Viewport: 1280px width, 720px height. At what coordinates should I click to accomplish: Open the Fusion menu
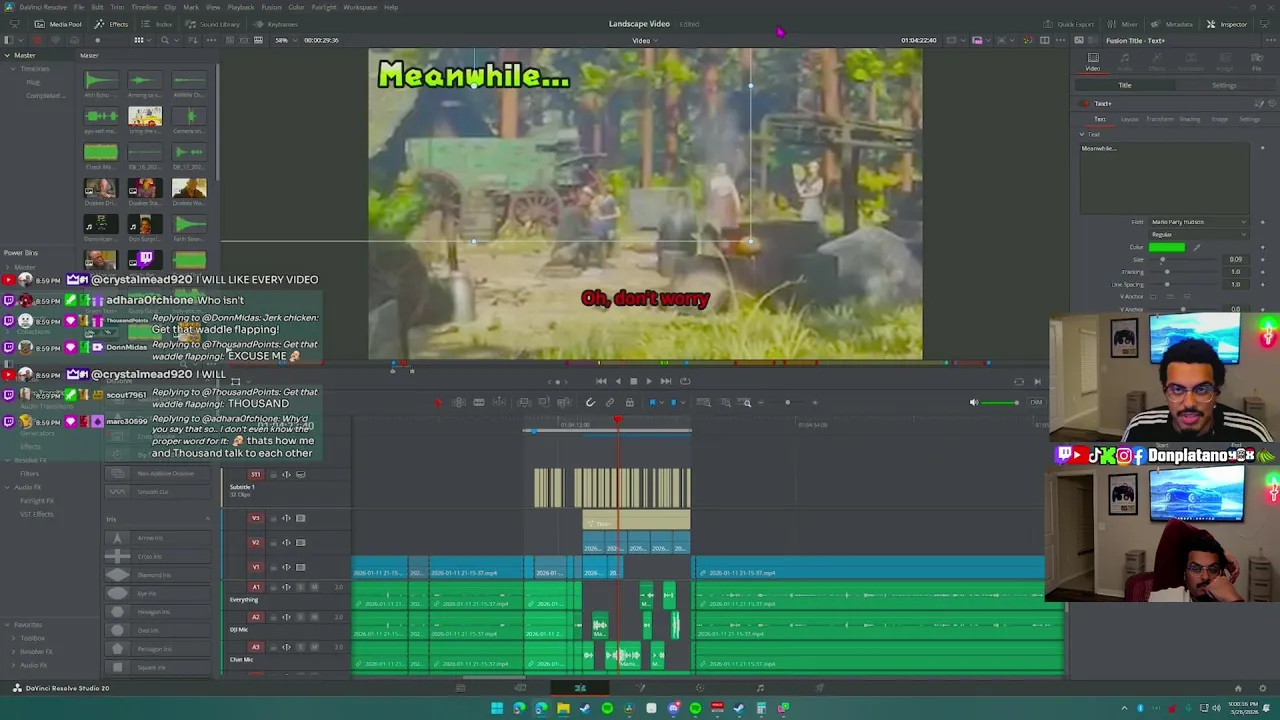pos(271,7)
